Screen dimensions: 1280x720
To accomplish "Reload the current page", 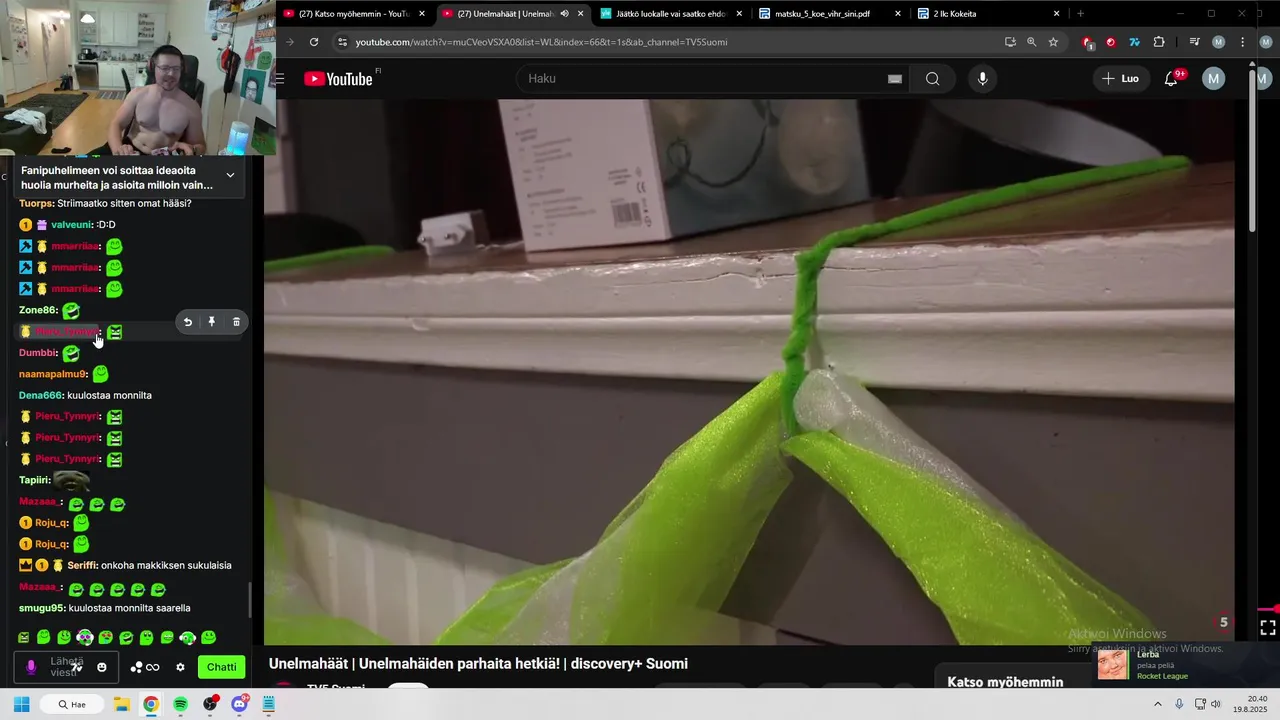I will [x=314, y=42].
